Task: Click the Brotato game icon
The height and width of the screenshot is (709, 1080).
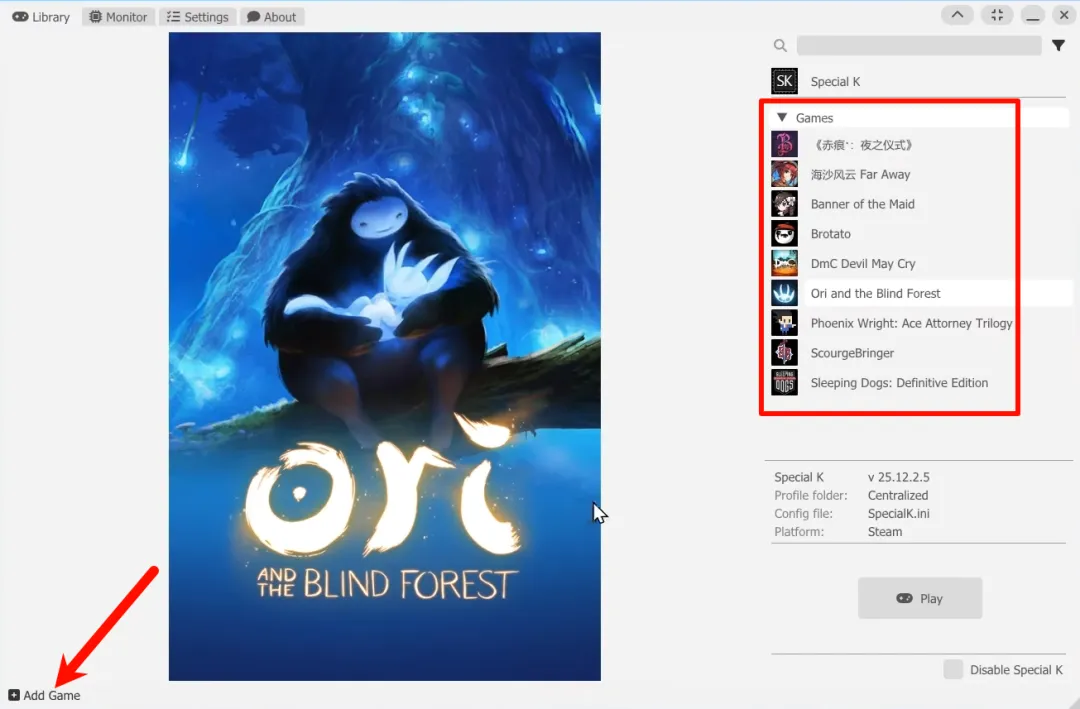Action: click(785, 234)
